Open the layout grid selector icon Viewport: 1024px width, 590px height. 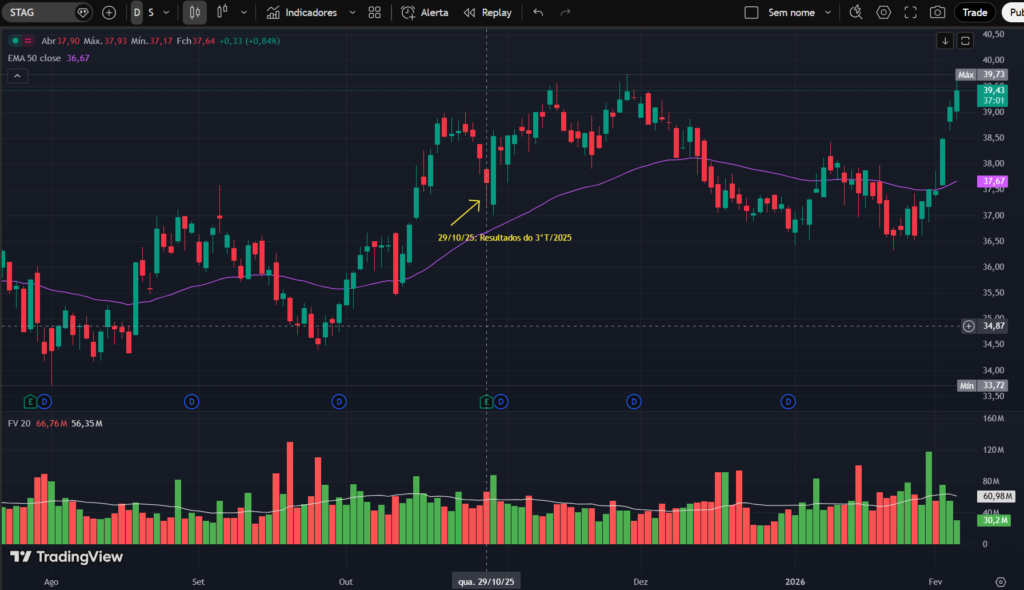tap(374, 12)
